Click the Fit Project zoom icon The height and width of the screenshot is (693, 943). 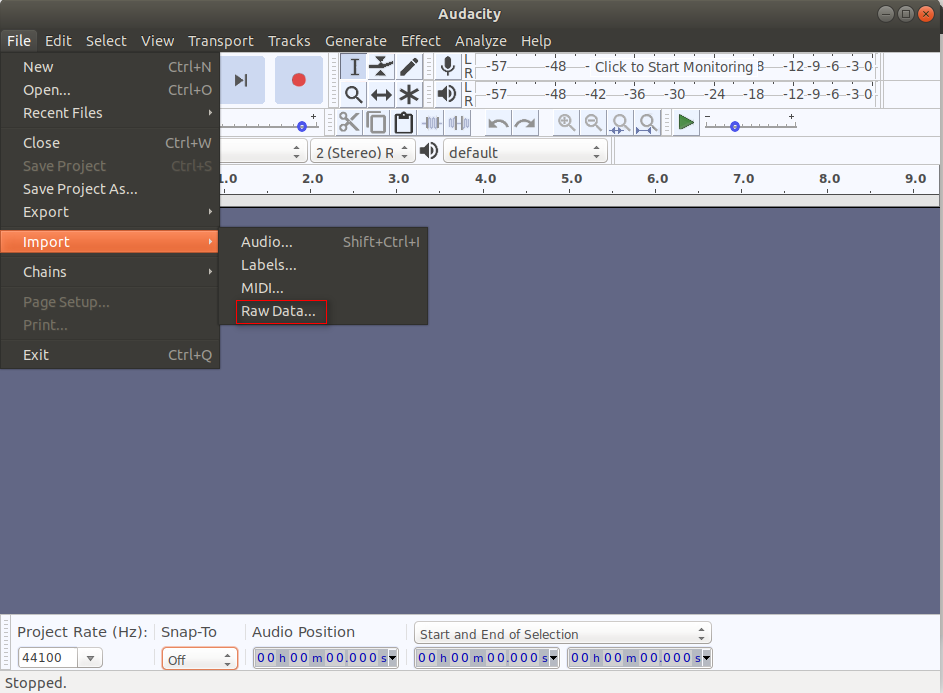647,123
